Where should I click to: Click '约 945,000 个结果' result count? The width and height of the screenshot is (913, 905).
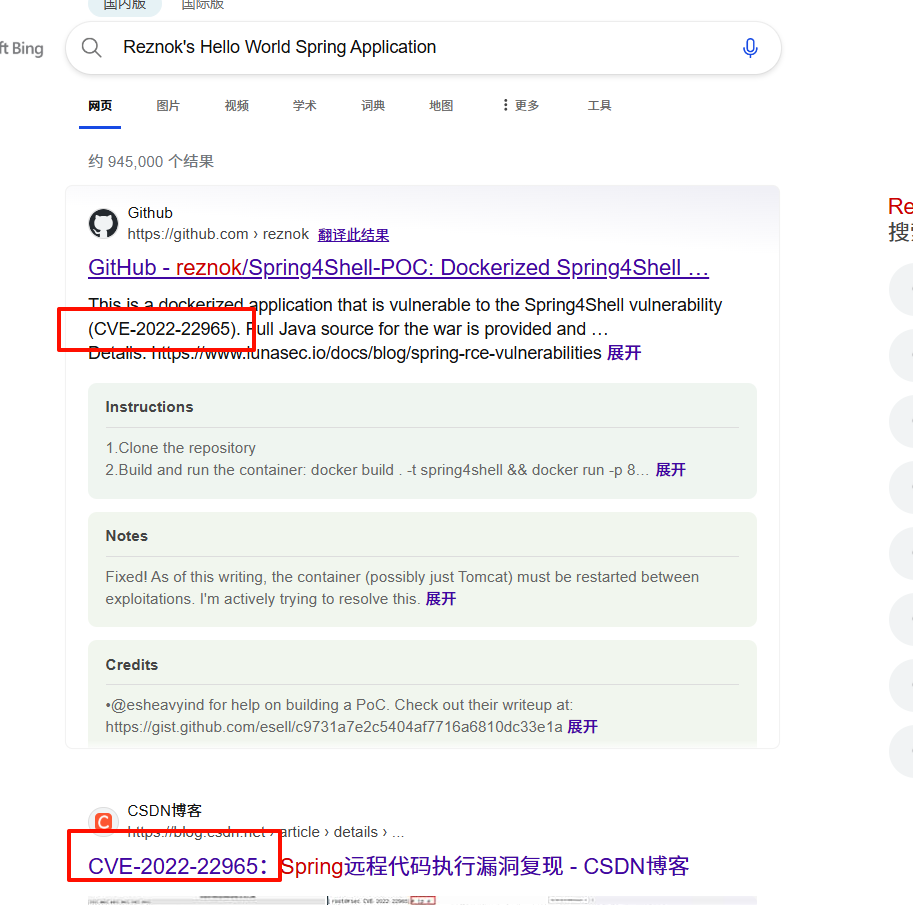[x=151, y=161]
